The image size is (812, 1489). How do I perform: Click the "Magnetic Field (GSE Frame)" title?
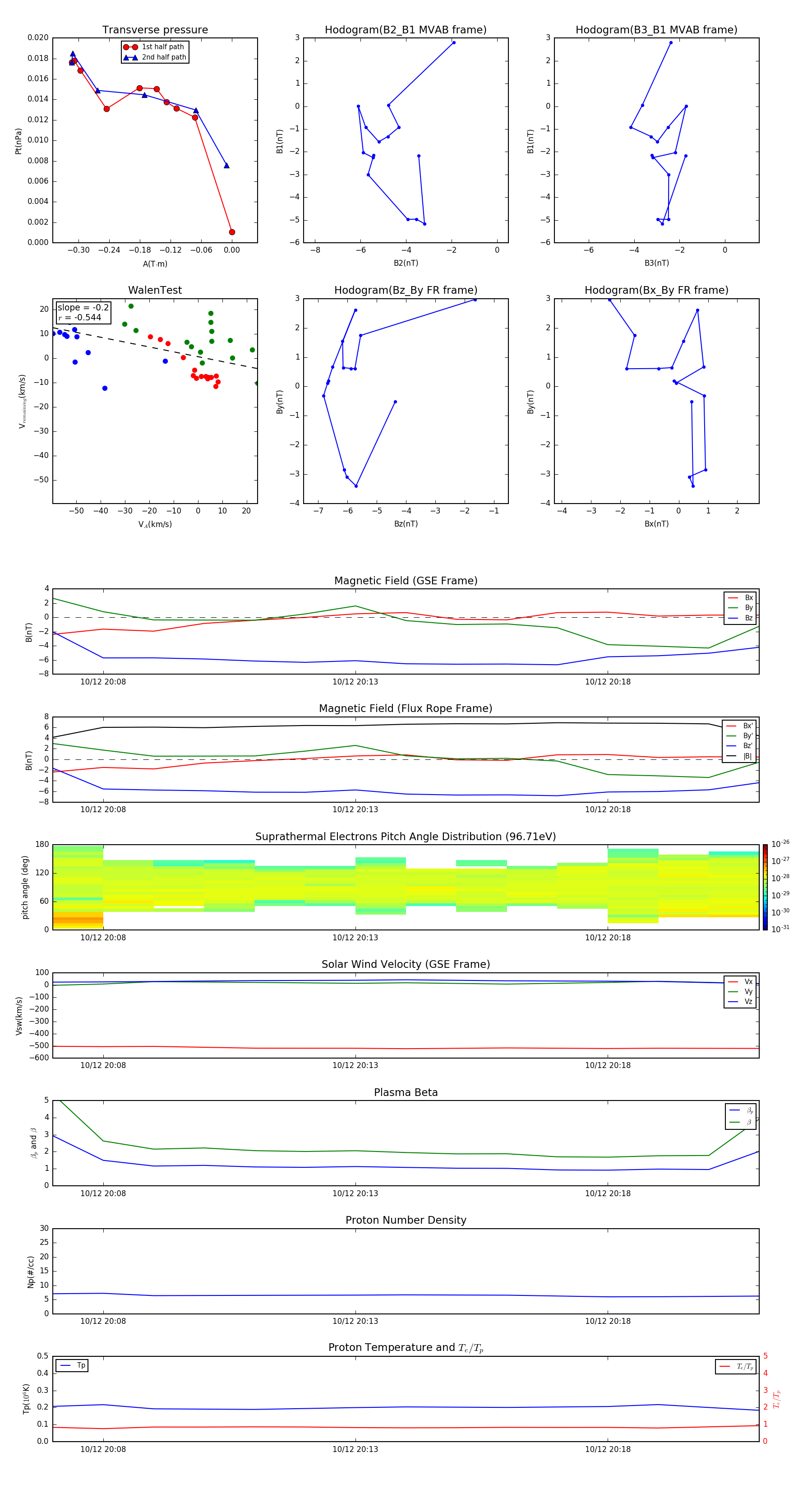[x=406, y=581]
